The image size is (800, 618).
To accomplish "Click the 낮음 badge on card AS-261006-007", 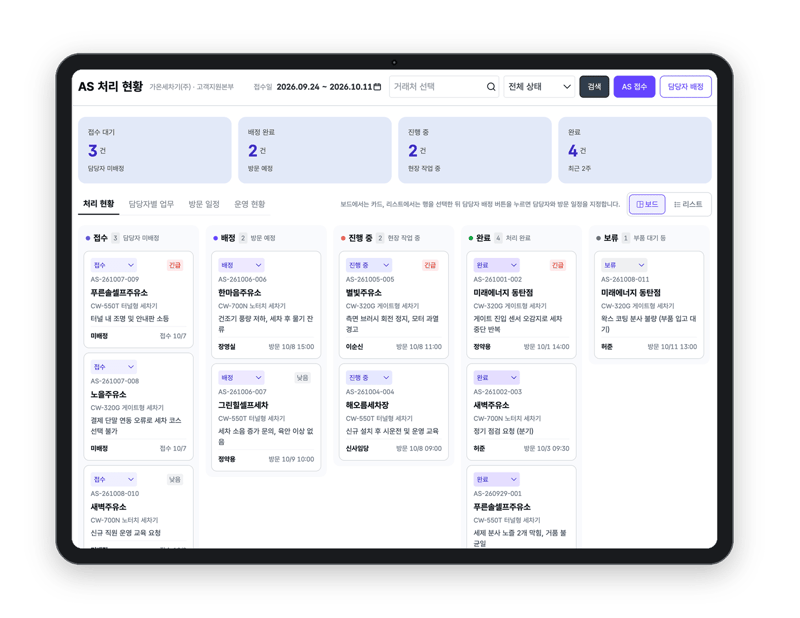I will coord(303,377).
